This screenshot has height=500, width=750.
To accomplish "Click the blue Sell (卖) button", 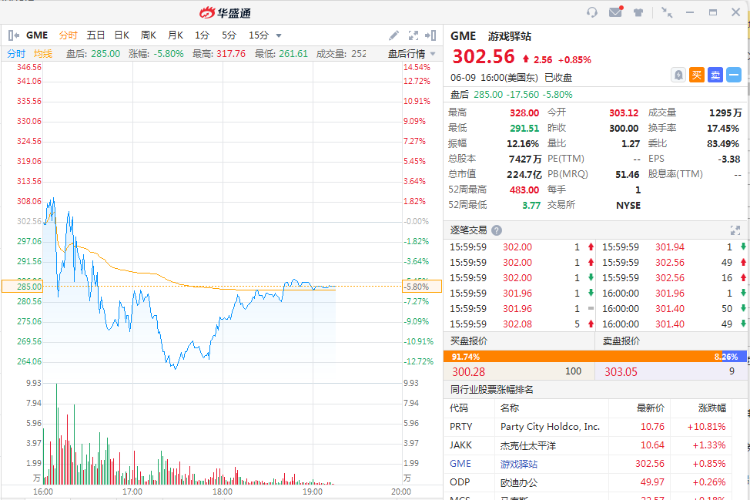I will [x=715, y=75].
